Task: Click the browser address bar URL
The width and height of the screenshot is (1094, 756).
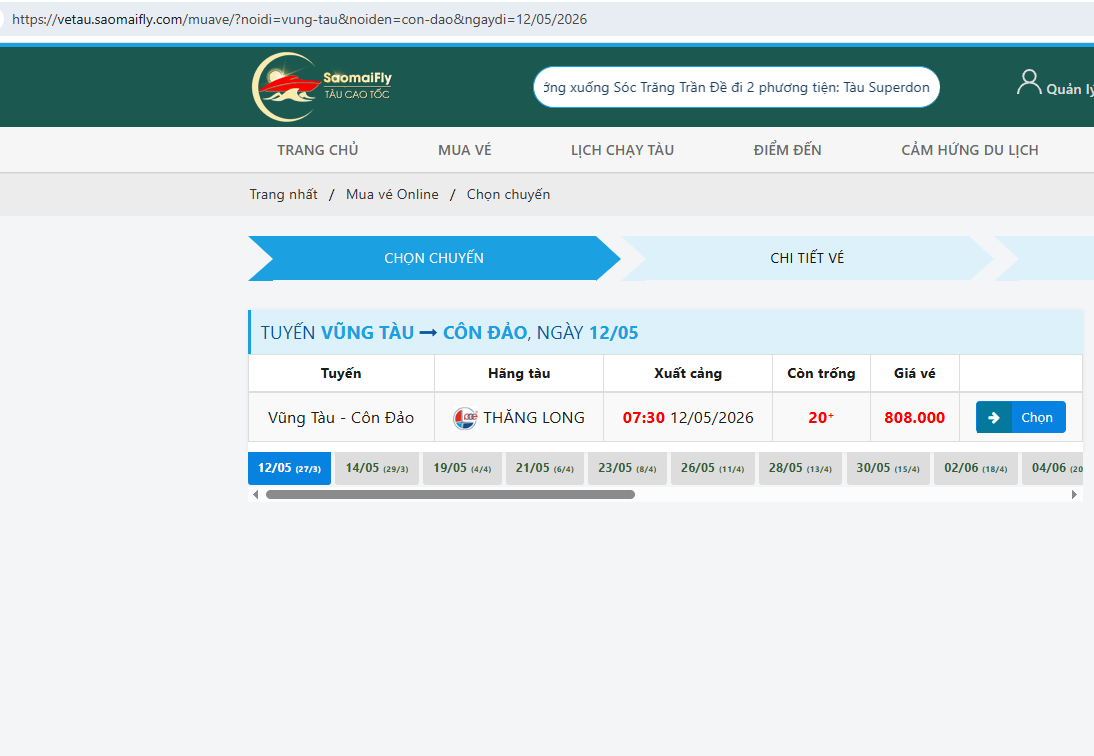Action: tap(299, 20)
